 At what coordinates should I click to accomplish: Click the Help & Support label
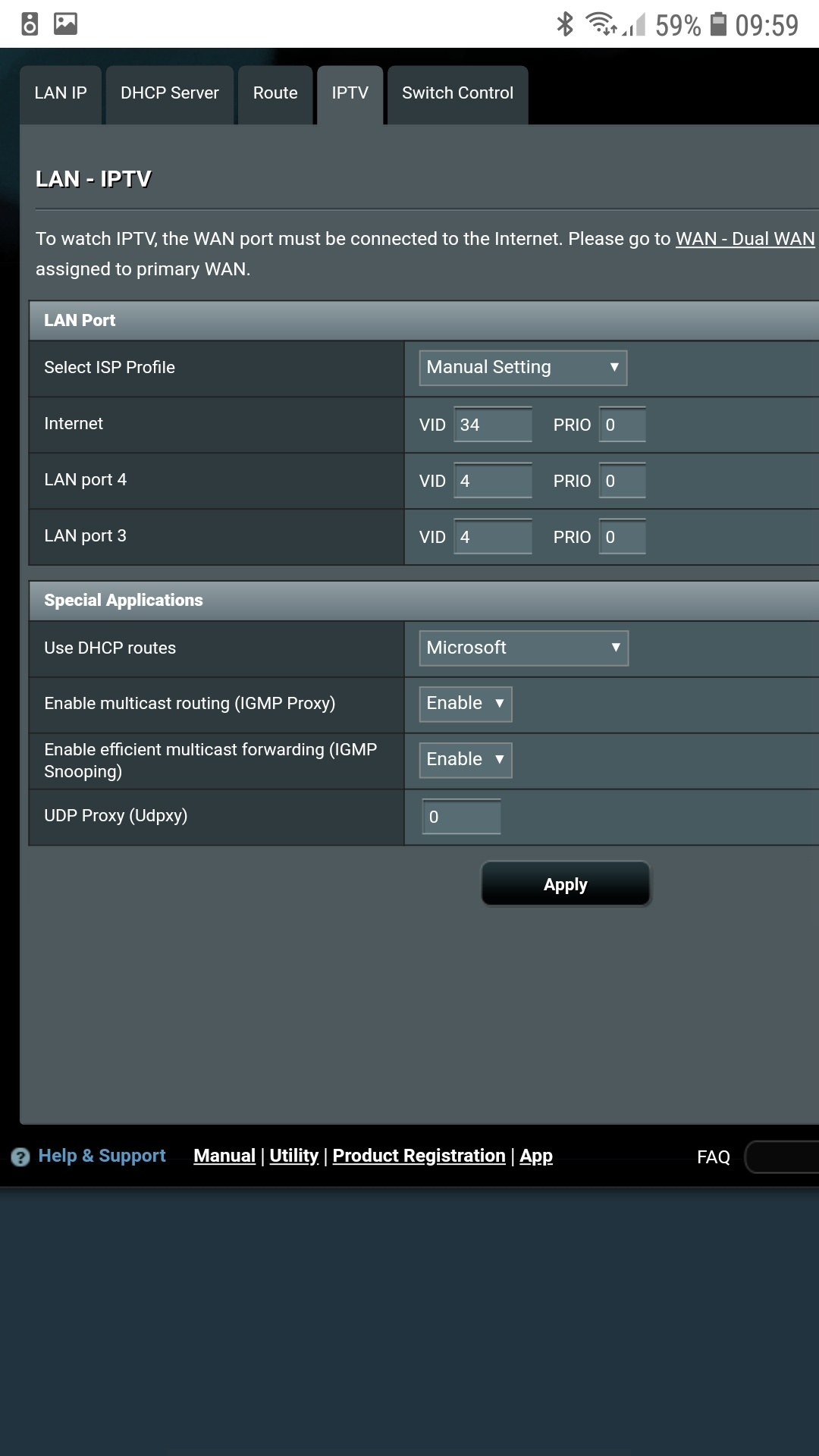pyautogui.click(x=102, y=1156)
